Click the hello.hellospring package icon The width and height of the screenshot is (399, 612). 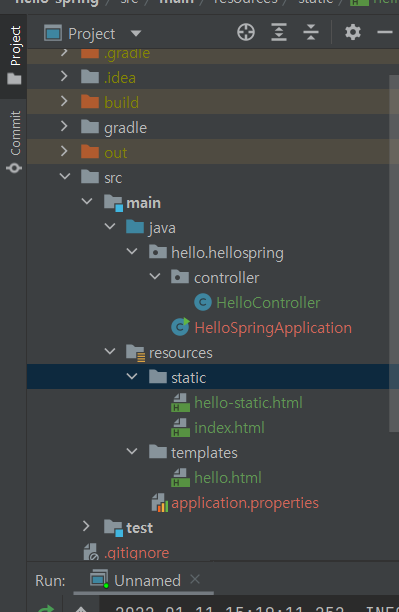158,252
